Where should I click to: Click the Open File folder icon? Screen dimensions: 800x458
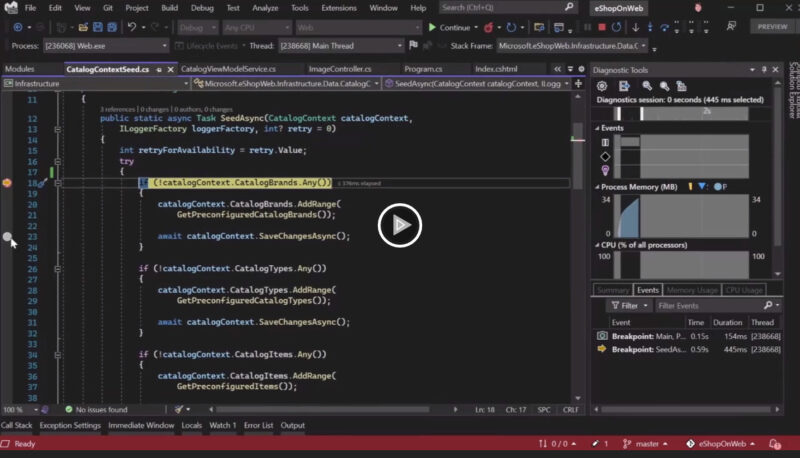click(83, 27)
